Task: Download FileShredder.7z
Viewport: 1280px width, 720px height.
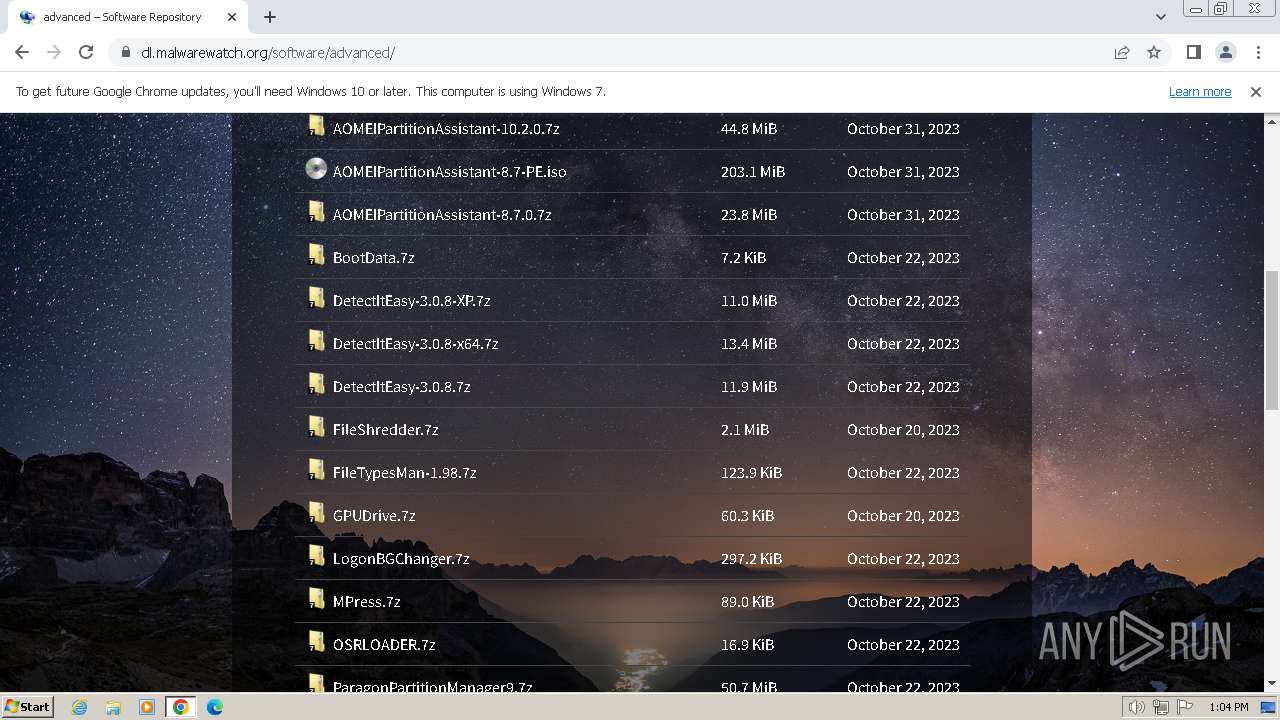Action: (386, 430)
